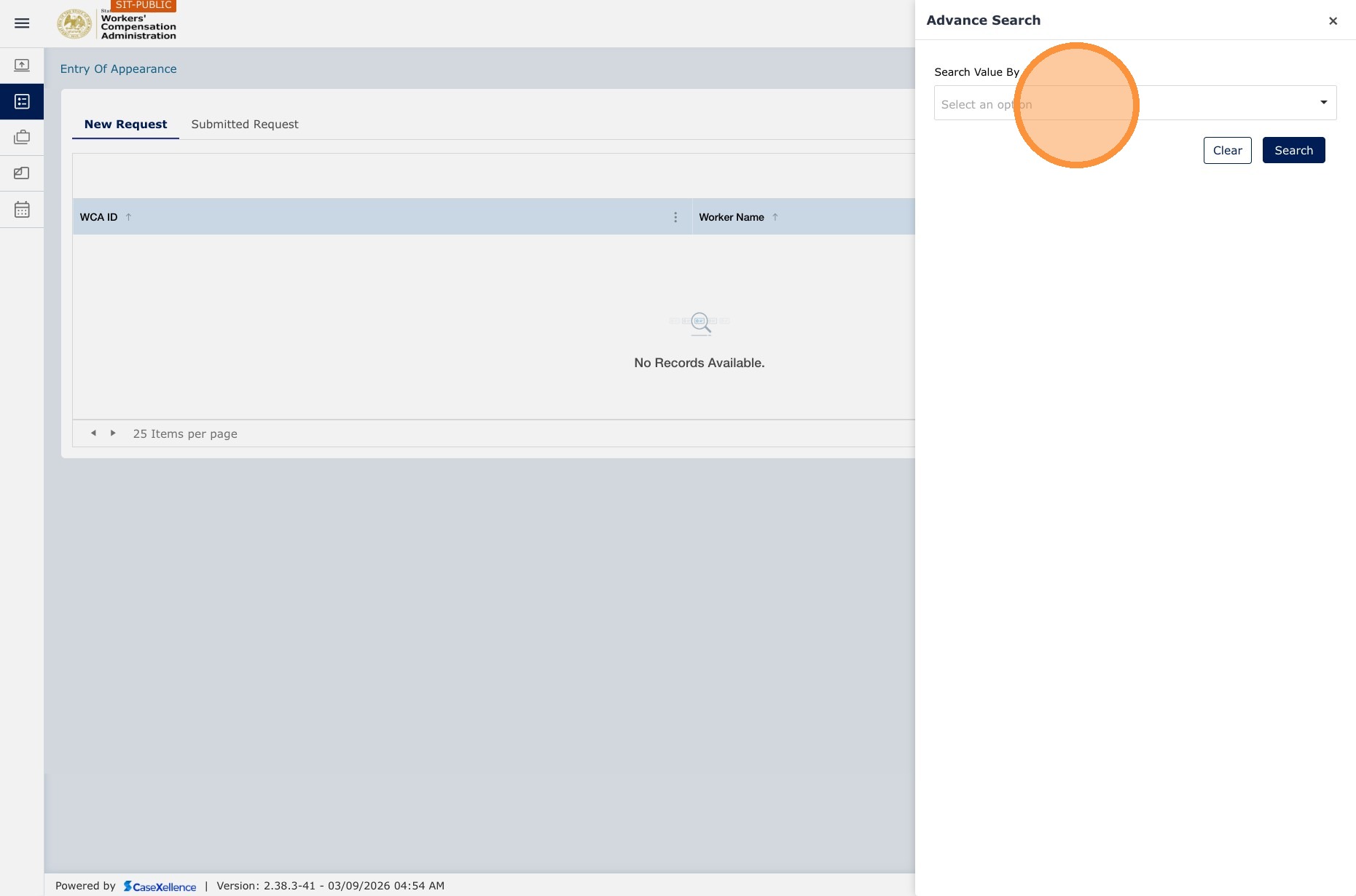
Task: Open the briefcase cases sidebar icon
Action: 22,137
